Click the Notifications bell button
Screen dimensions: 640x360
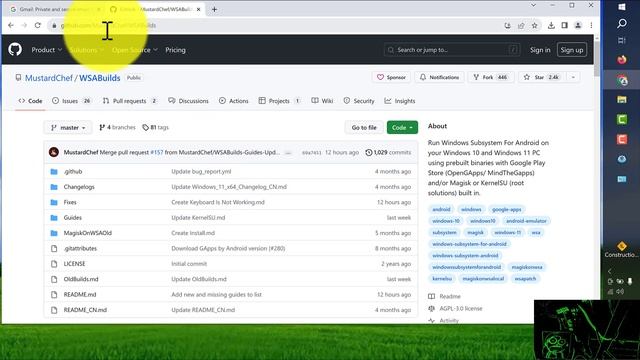pos(439,77)
